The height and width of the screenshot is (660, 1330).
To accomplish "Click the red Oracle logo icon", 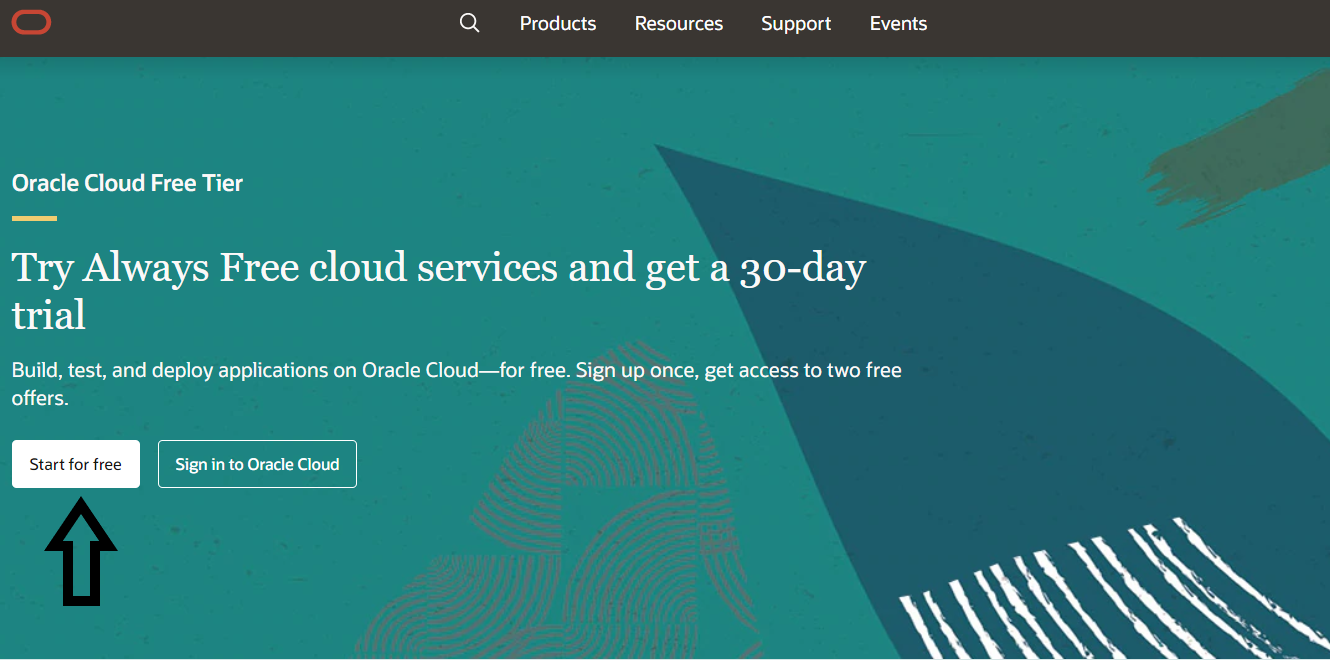I will (x=32, y=21).
